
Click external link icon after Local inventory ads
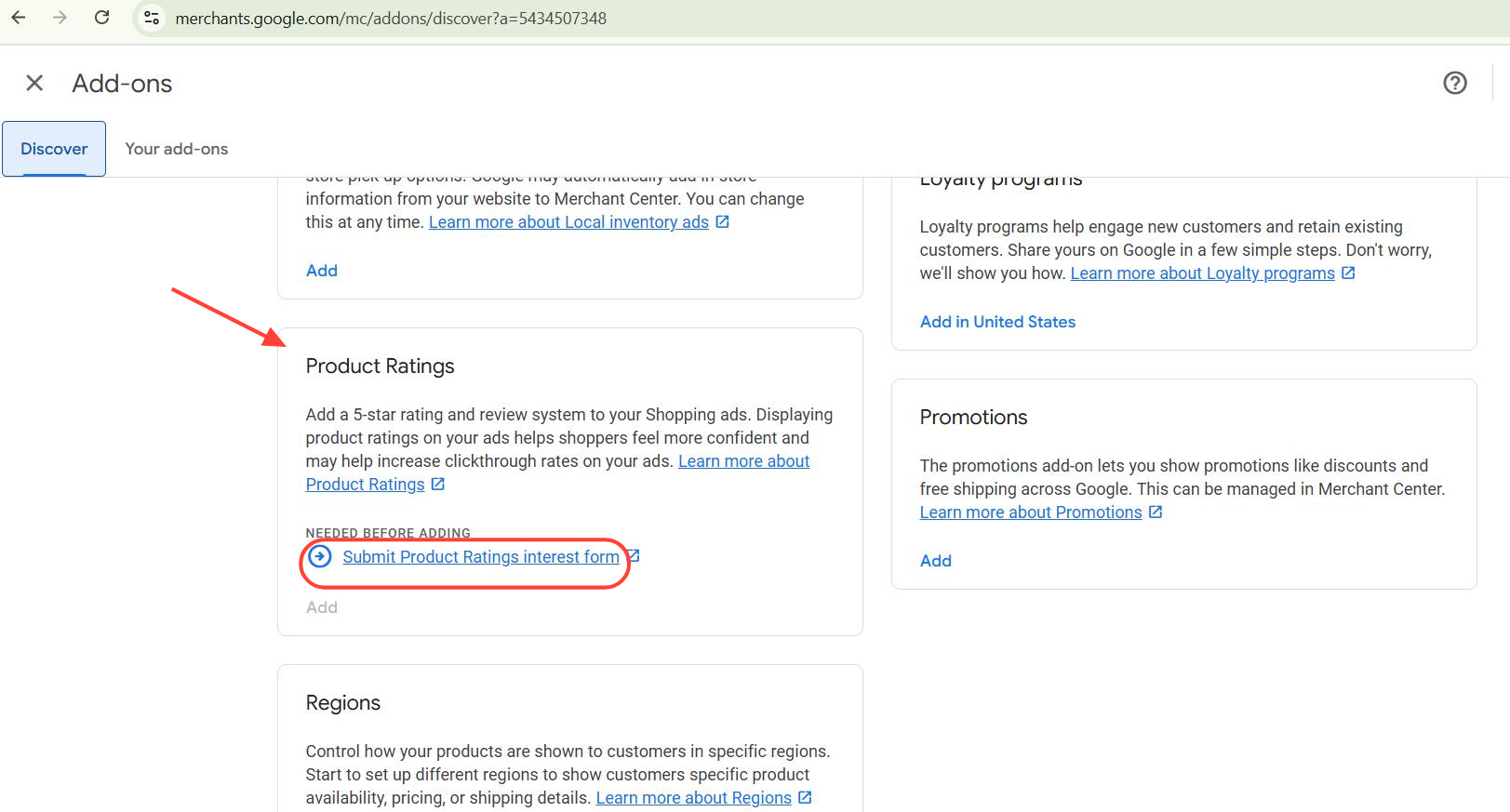pos(722,221)
